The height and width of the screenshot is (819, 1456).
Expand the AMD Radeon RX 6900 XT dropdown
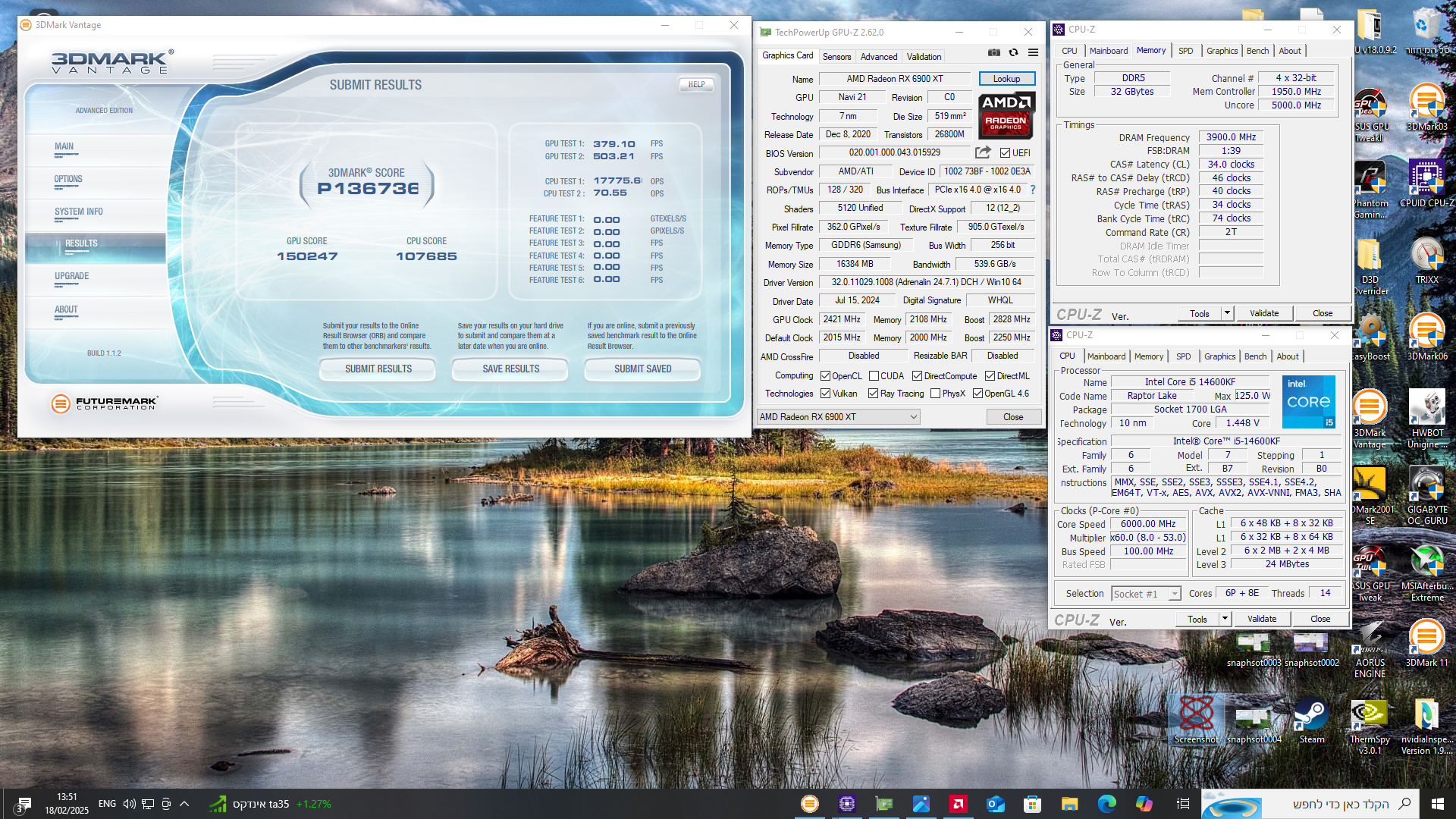click(x=839, y=417)
